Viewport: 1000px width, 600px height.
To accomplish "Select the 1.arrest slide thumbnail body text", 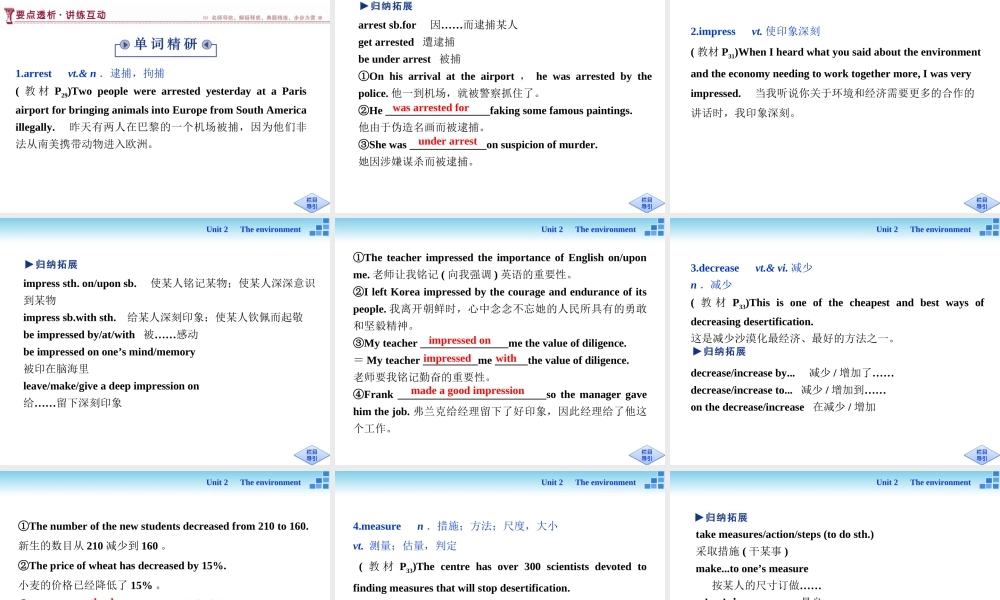I will pyautogui.click(x=161, y=118).
